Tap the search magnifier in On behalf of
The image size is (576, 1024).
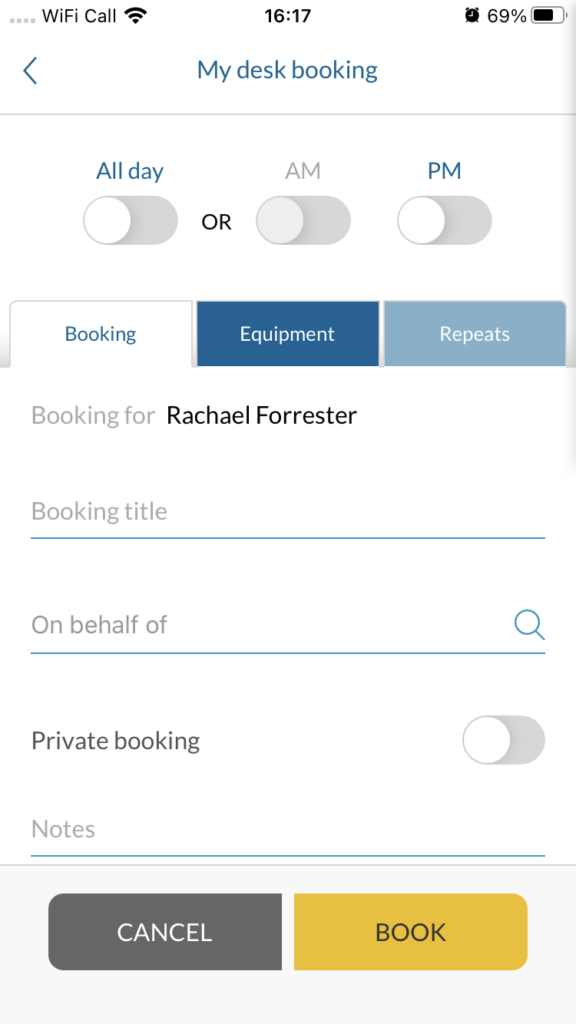tap(529, 625)
